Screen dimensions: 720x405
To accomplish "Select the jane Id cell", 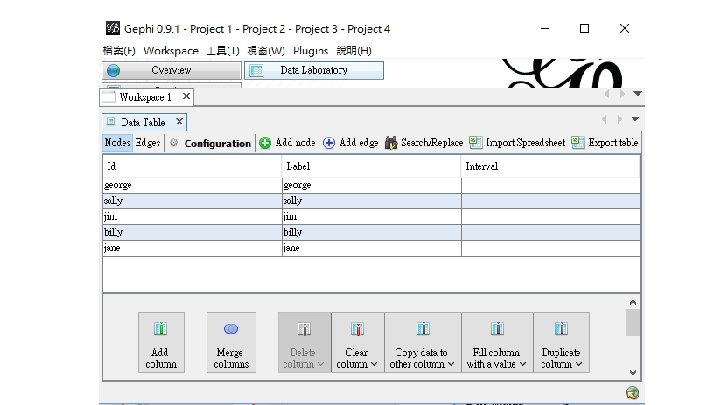I will point(192,248).
